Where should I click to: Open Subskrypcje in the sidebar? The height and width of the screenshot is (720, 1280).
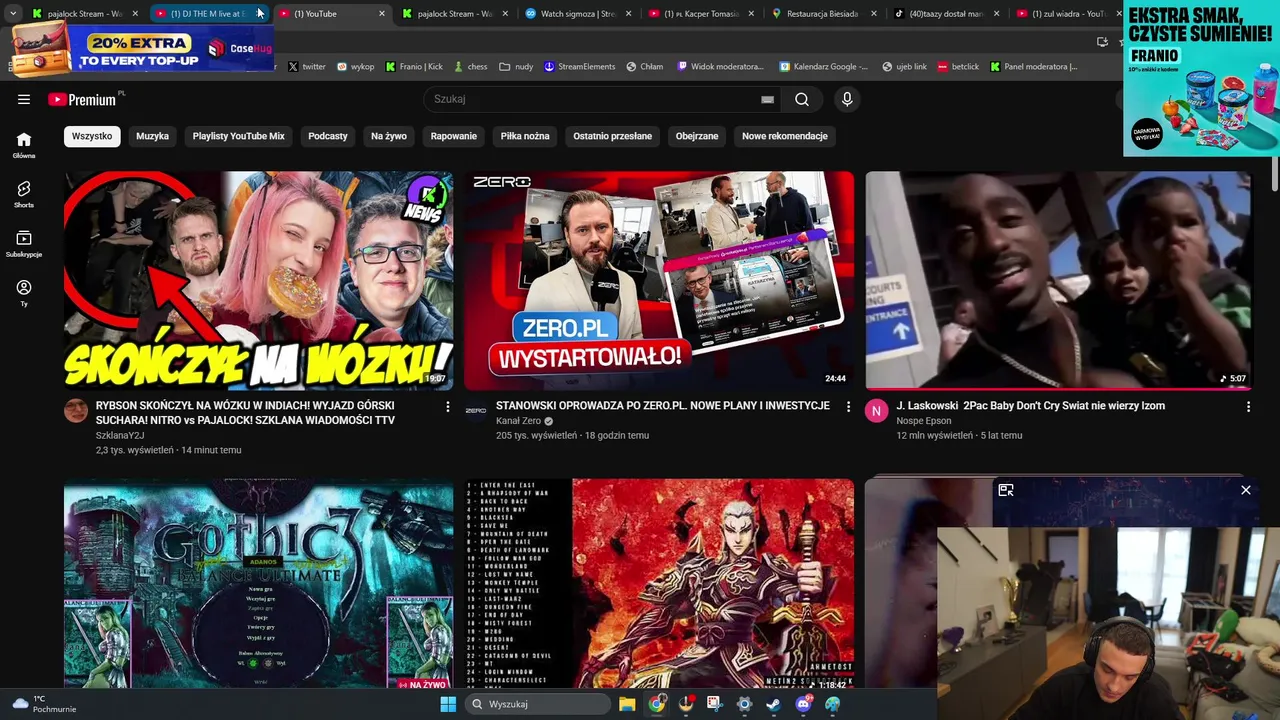pyautogui.click(x=24, y=244)
